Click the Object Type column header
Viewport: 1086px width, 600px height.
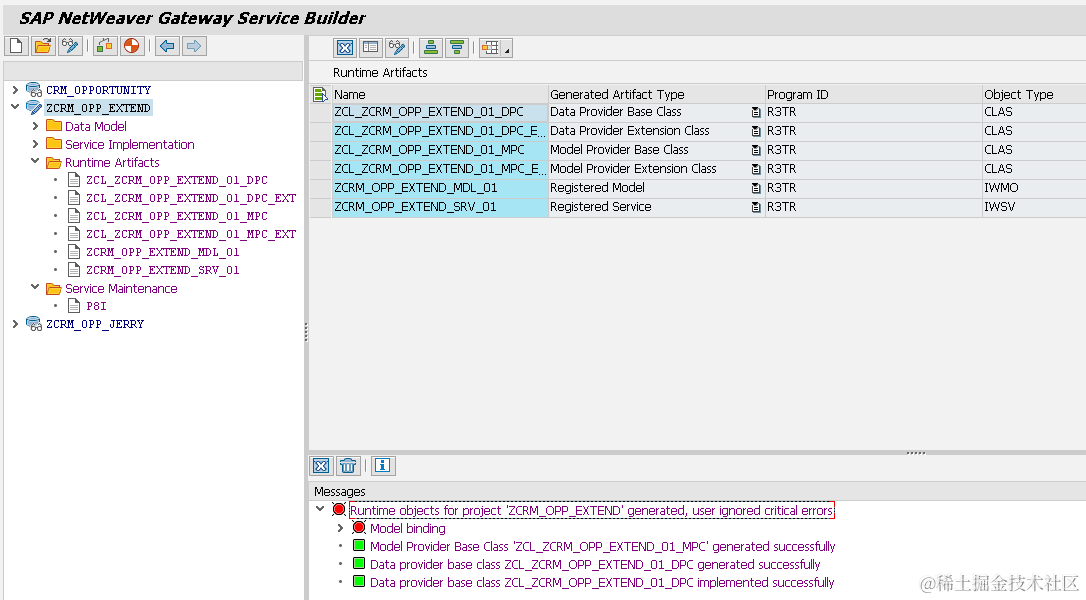[1033, 94]
